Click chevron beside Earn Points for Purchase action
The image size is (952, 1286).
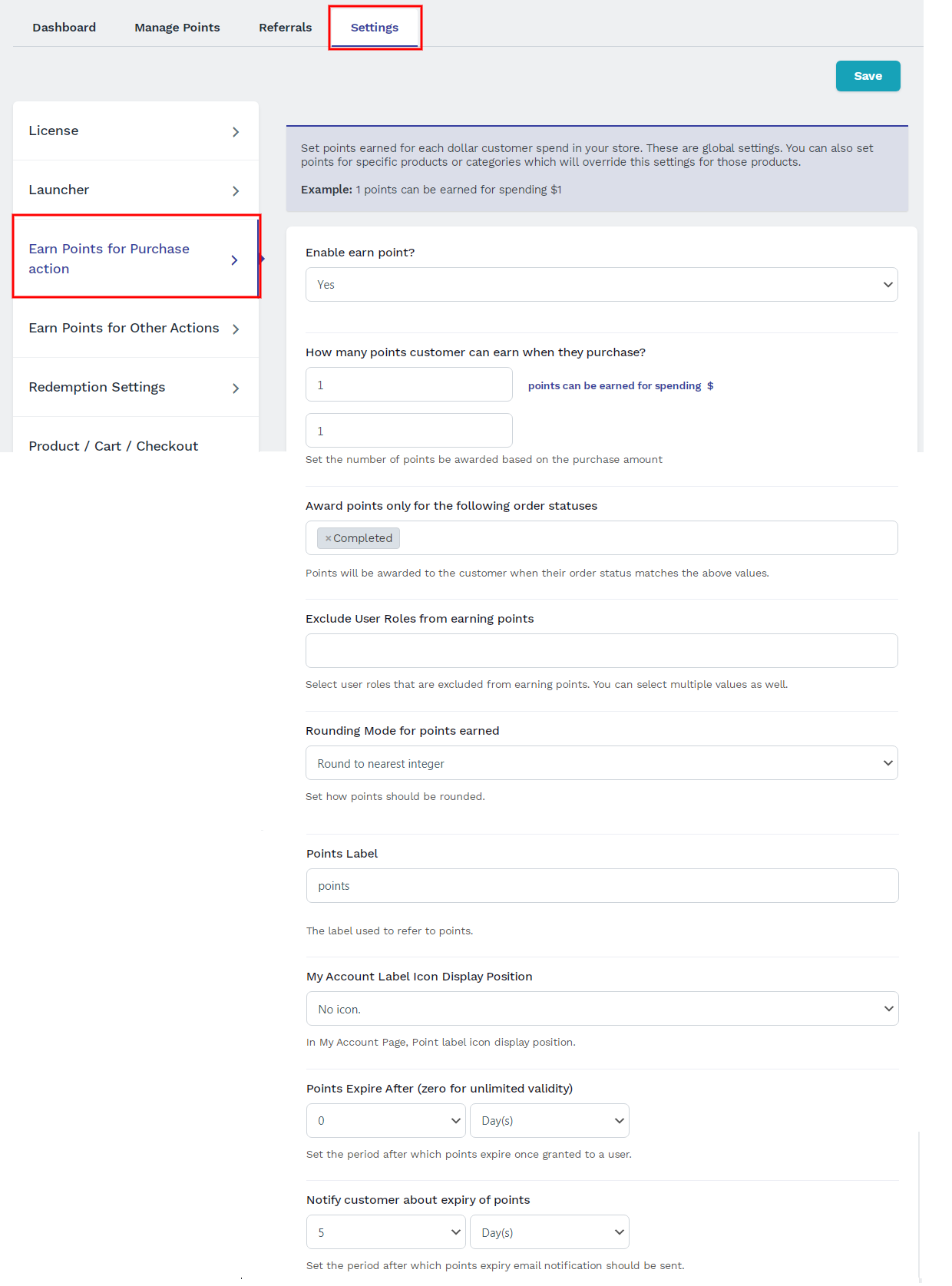point(234,260)
